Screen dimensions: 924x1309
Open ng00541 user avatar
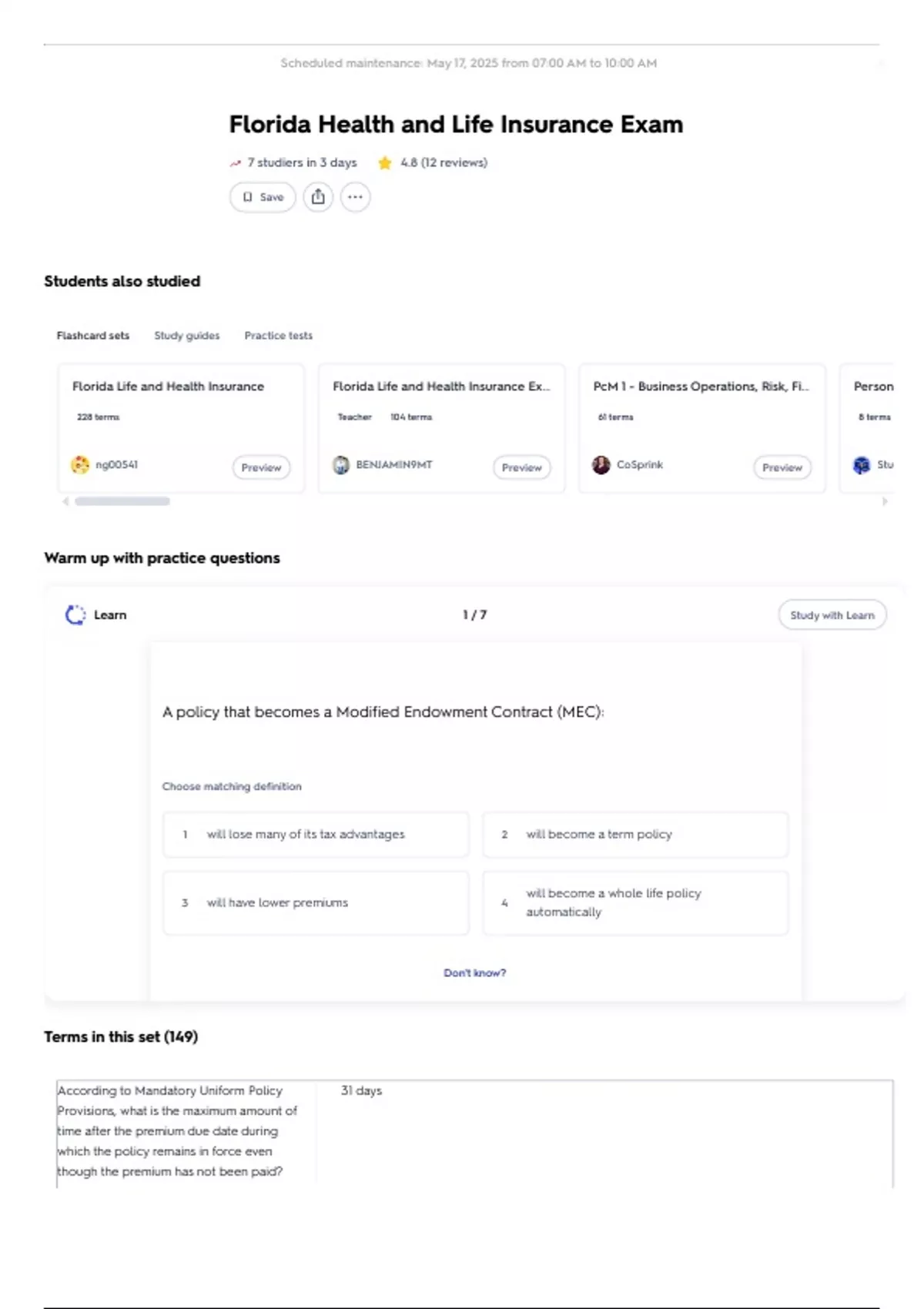coord(80,465)
